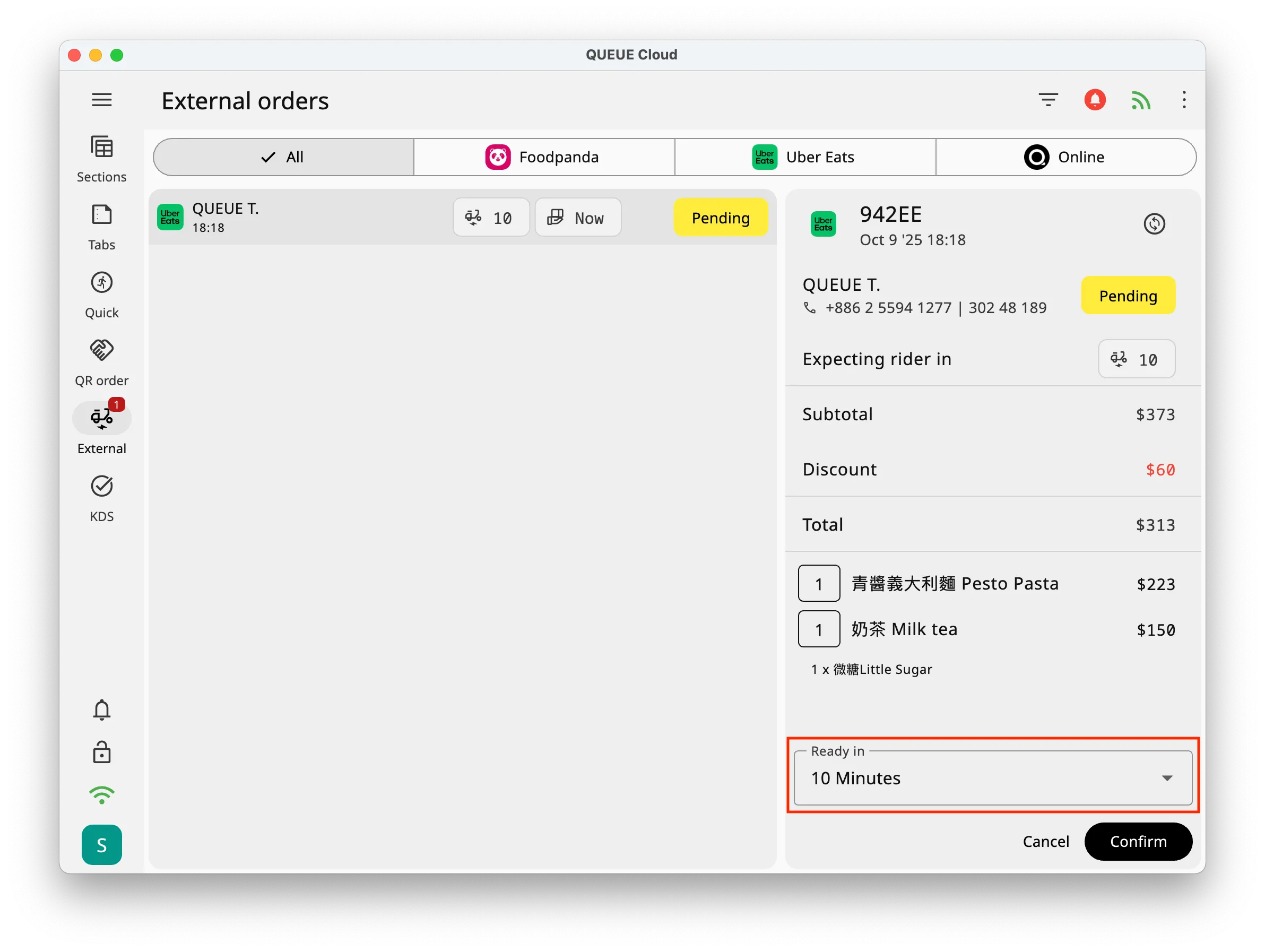Screen dimensions: 1265x952
Task: Click the lock screen icon in sidebar
Action: pyautogui.click(x=102, y=752)
